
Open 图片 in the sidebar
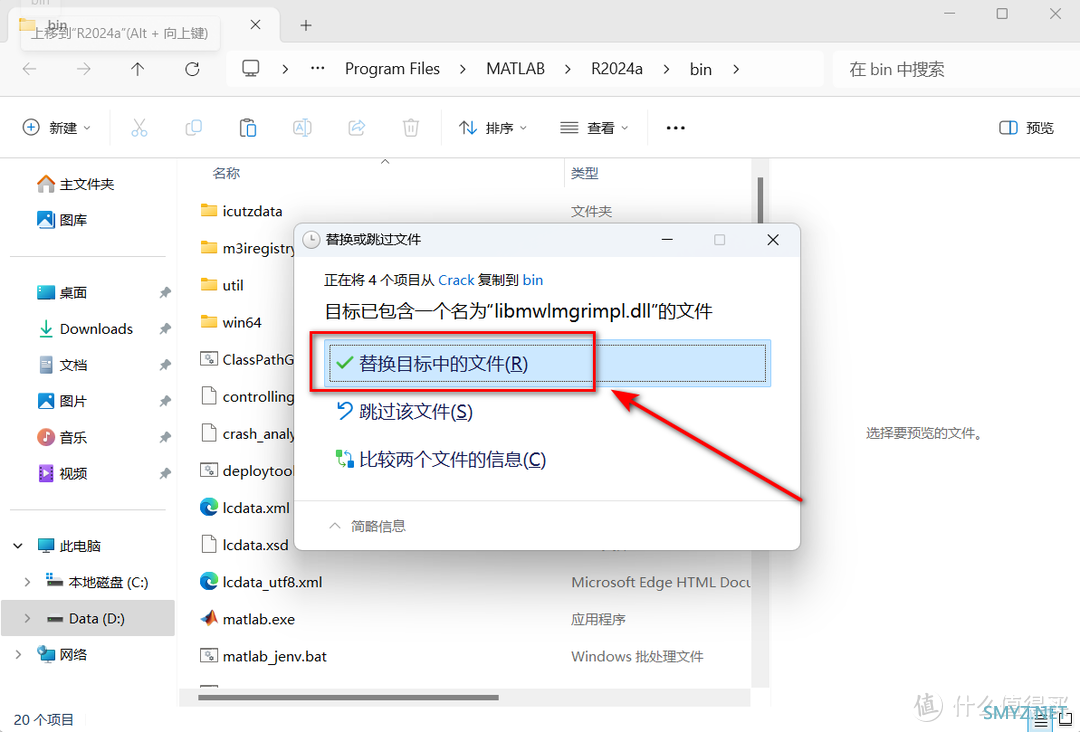pyautogui.click(x=61, y=401)
